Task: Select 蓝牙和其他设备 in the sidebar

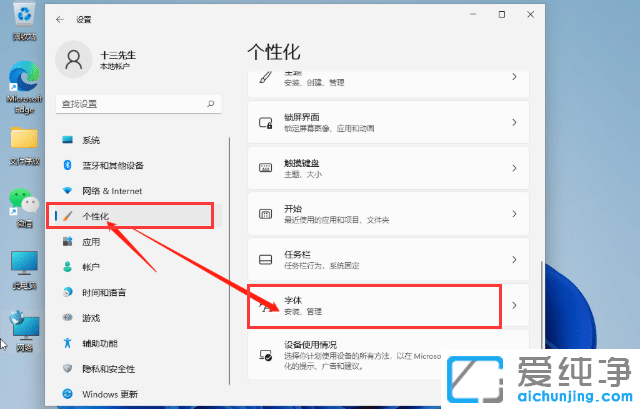Action: [x=139, y=165]
